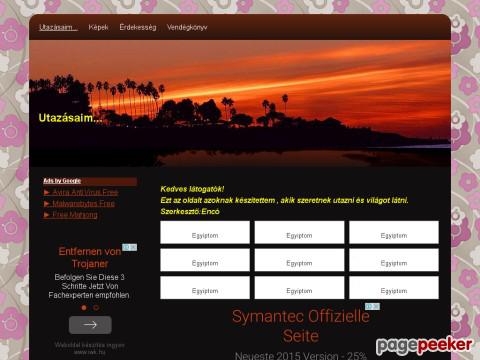Open the last Egyiptom thumbnail in the top row
This screenshot has height=360, width=480.
[x=394, y=232]
